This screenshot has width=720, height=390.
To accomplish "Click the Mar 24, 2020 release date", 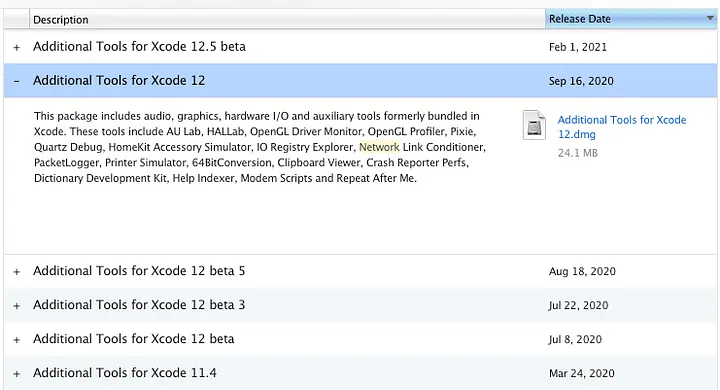I will pos(582,373).
